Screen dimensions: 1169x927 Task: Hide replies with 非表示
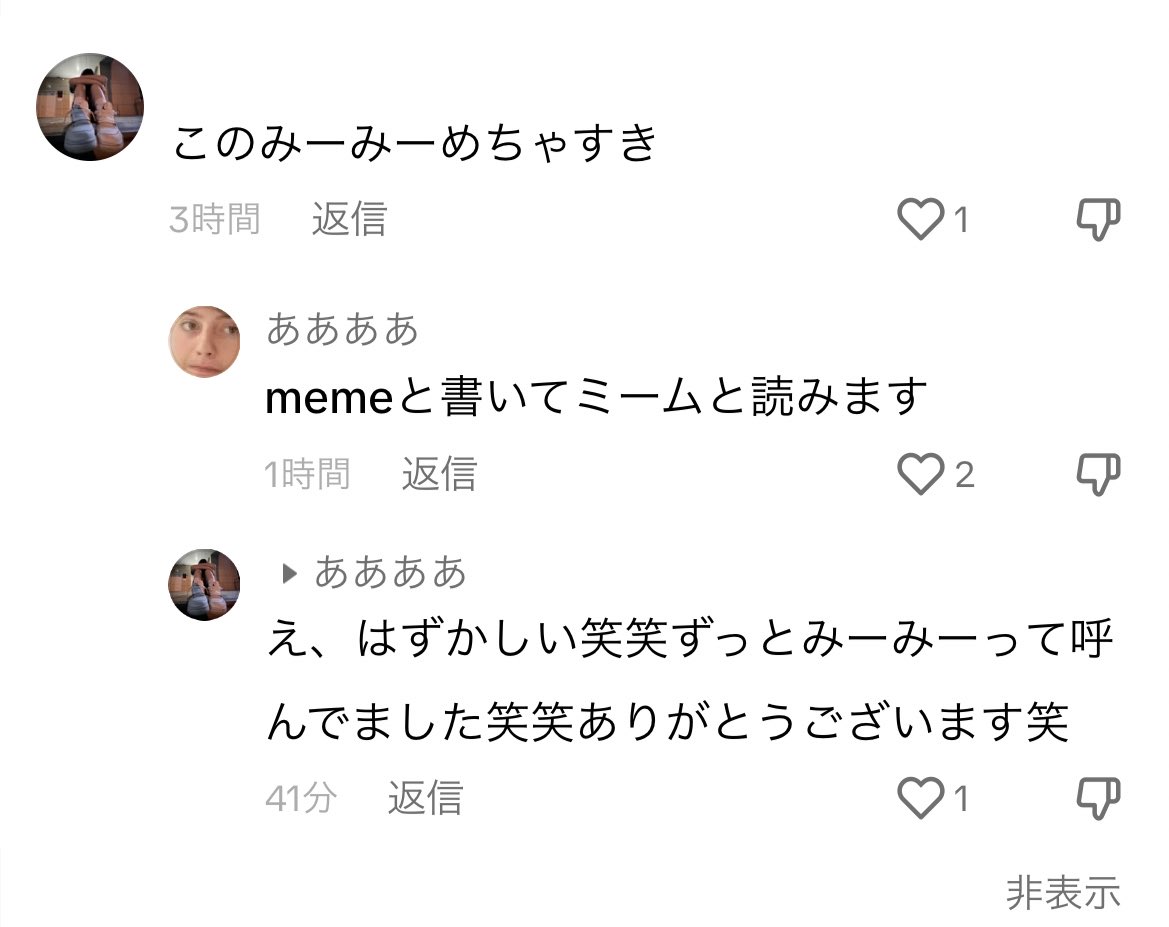[x=1062, y=893]
